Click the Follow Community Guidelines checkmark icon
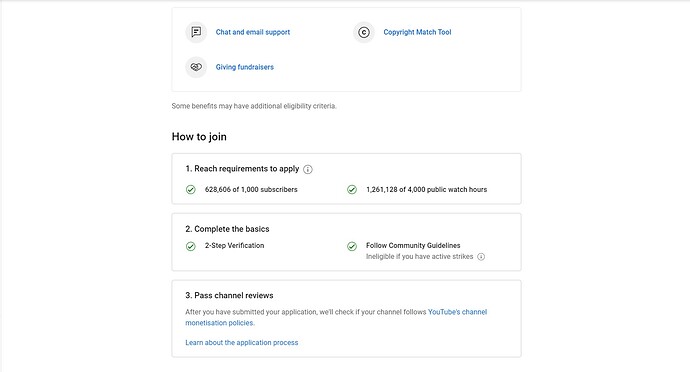This screenshot has width=690, height=372. (x=352, y=246)
